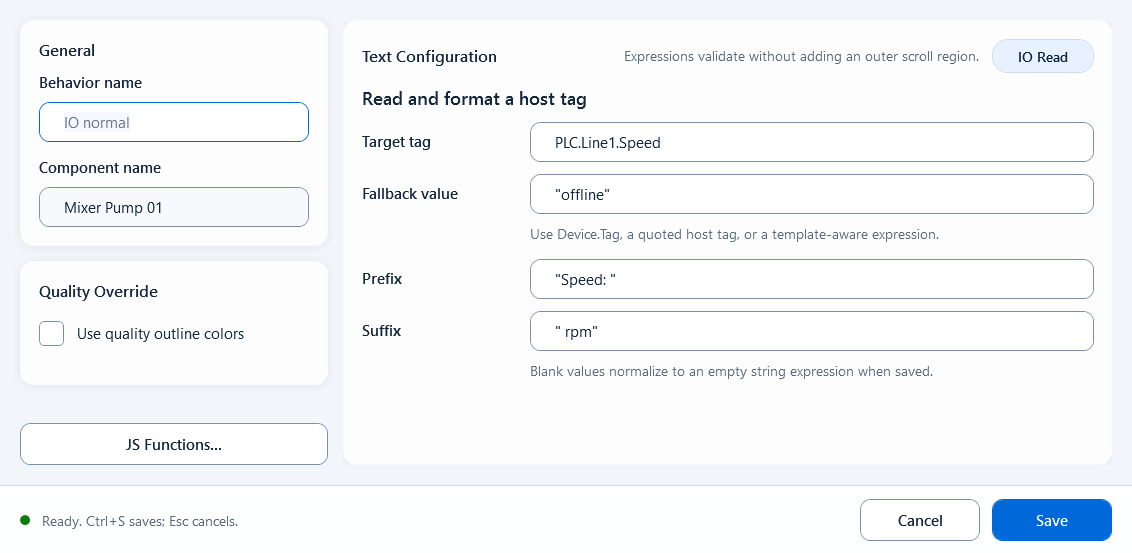
Task: Click the 'Target tag' label
Action: click(396, 142)
